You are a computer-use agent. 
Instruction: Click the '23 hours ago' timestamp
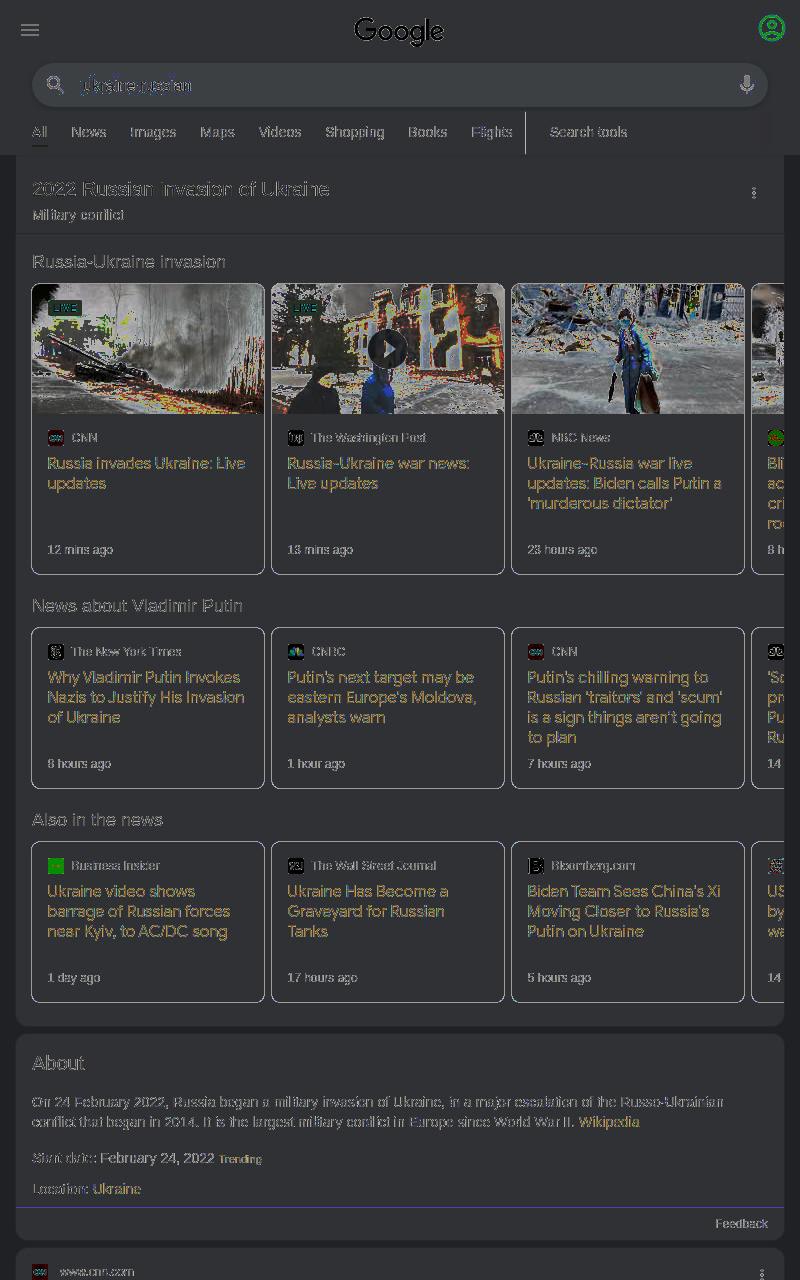(562, 550)
